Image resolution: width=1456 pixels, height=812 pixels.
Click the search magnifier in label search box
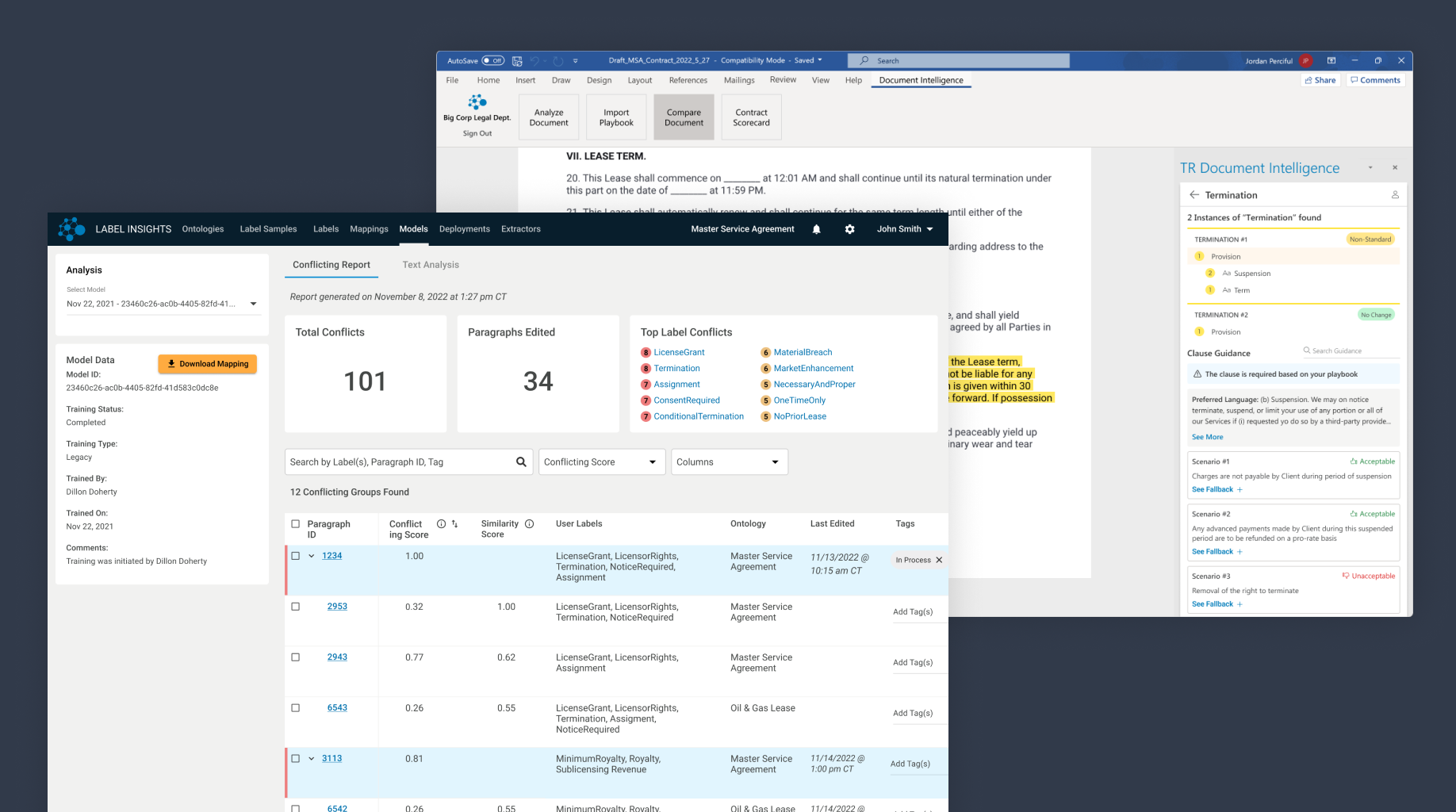[521, 462]
